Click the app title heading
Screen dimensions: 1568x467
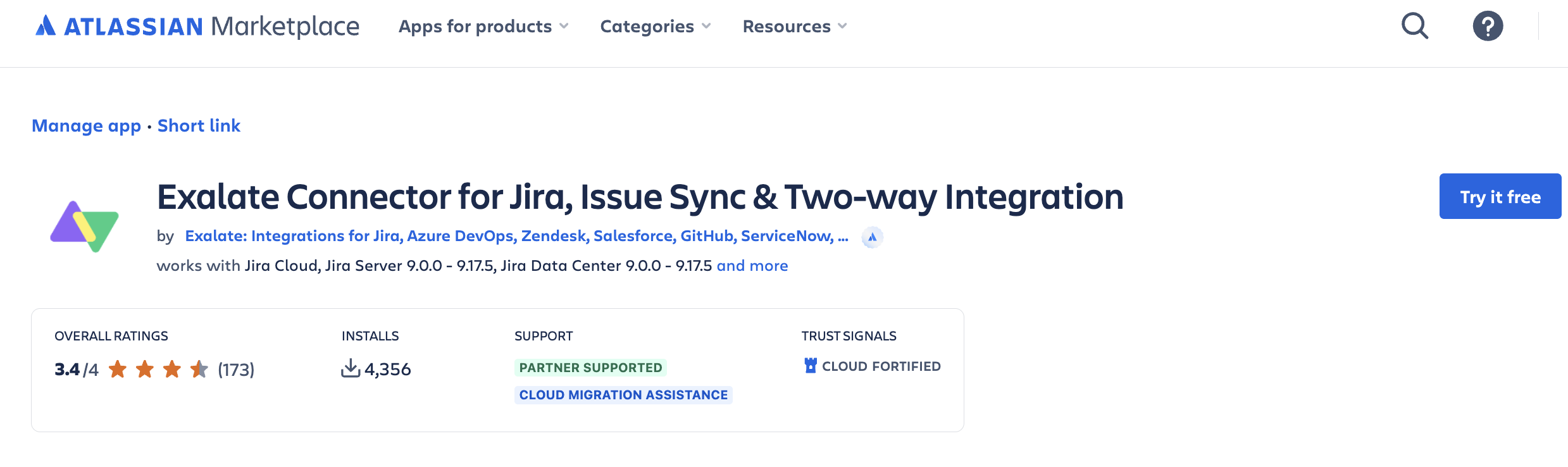coord(640,197)
